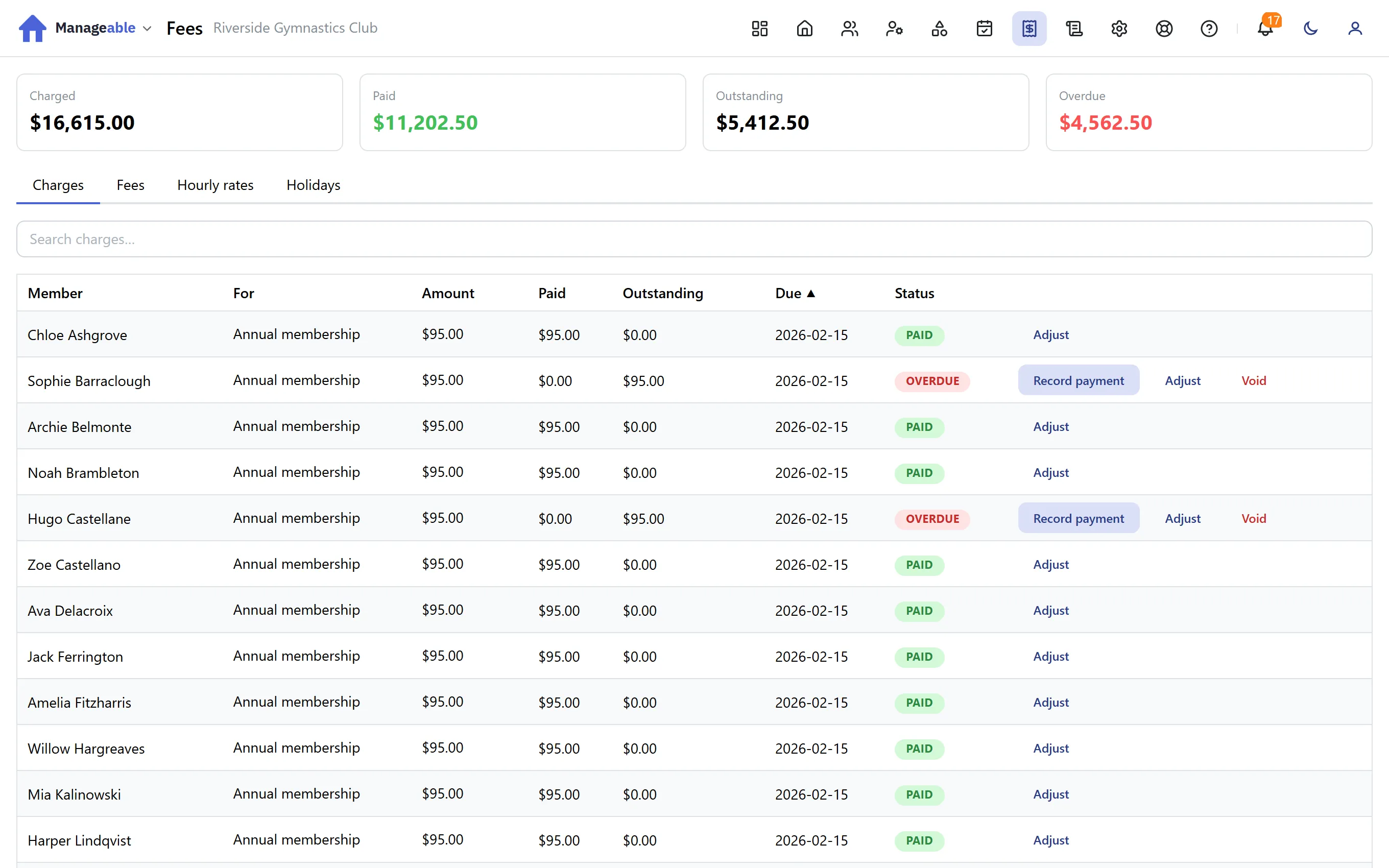Select the highlighted Fees receipt icon
The height and width of the screenshot is (868, 1389).
pos(1029,28)
